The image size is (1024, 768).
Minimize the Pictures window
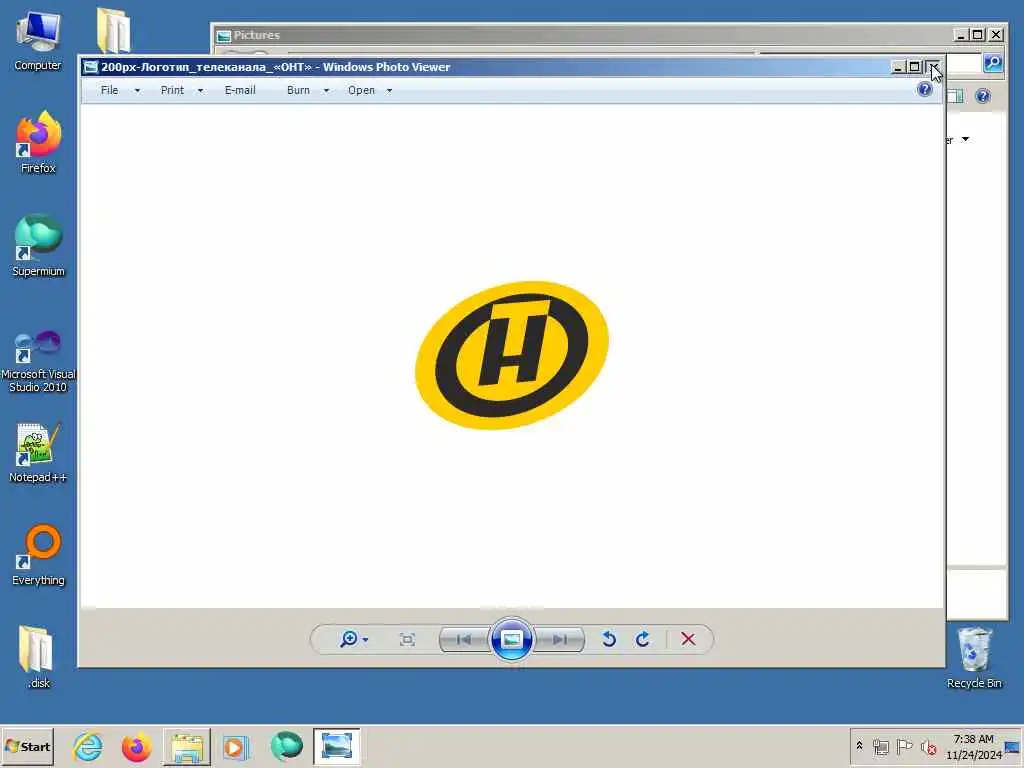click(960, 35)
